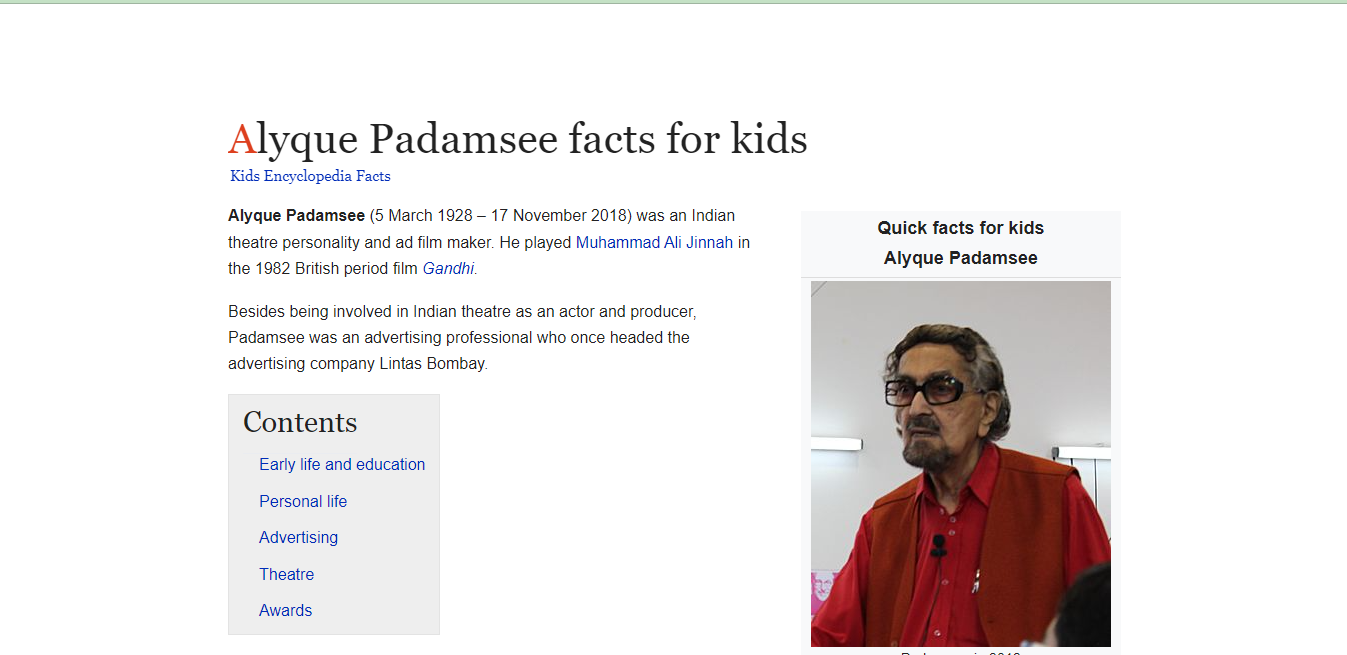
Task: Jump to the Awards section
Action: 285,610
